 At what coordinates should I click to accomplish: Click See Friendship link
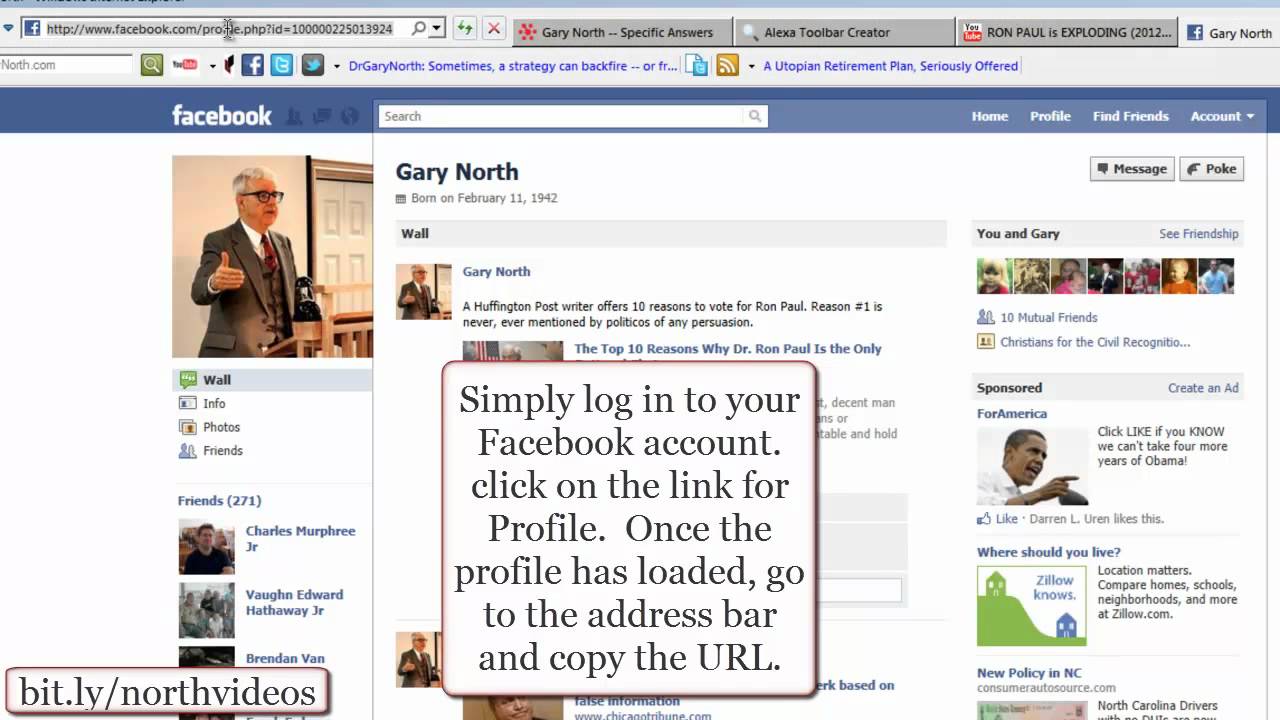(x=1198, y=234)
